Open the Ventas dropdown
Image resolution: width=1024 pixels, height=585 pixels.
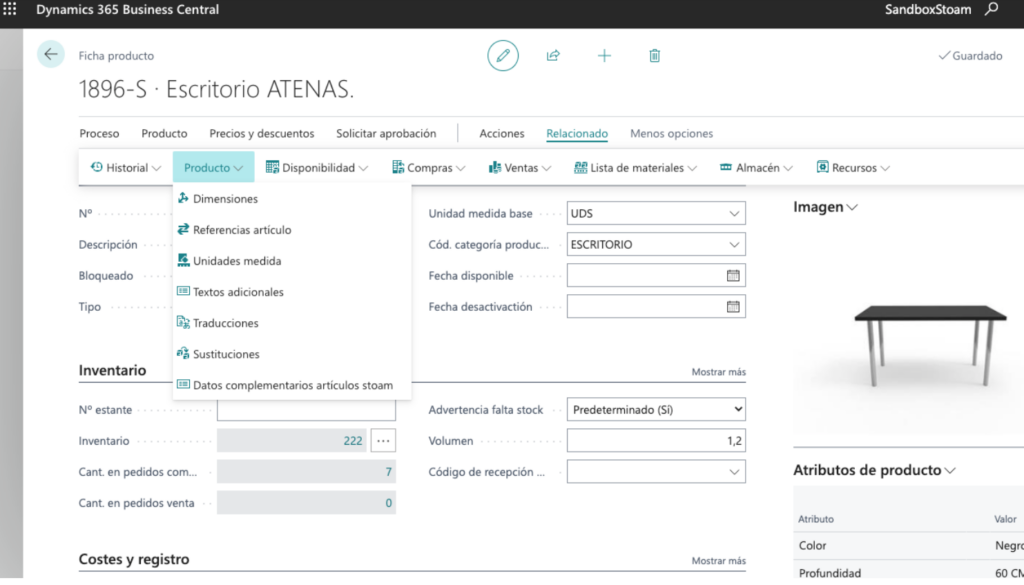click(x=520, y=168)
